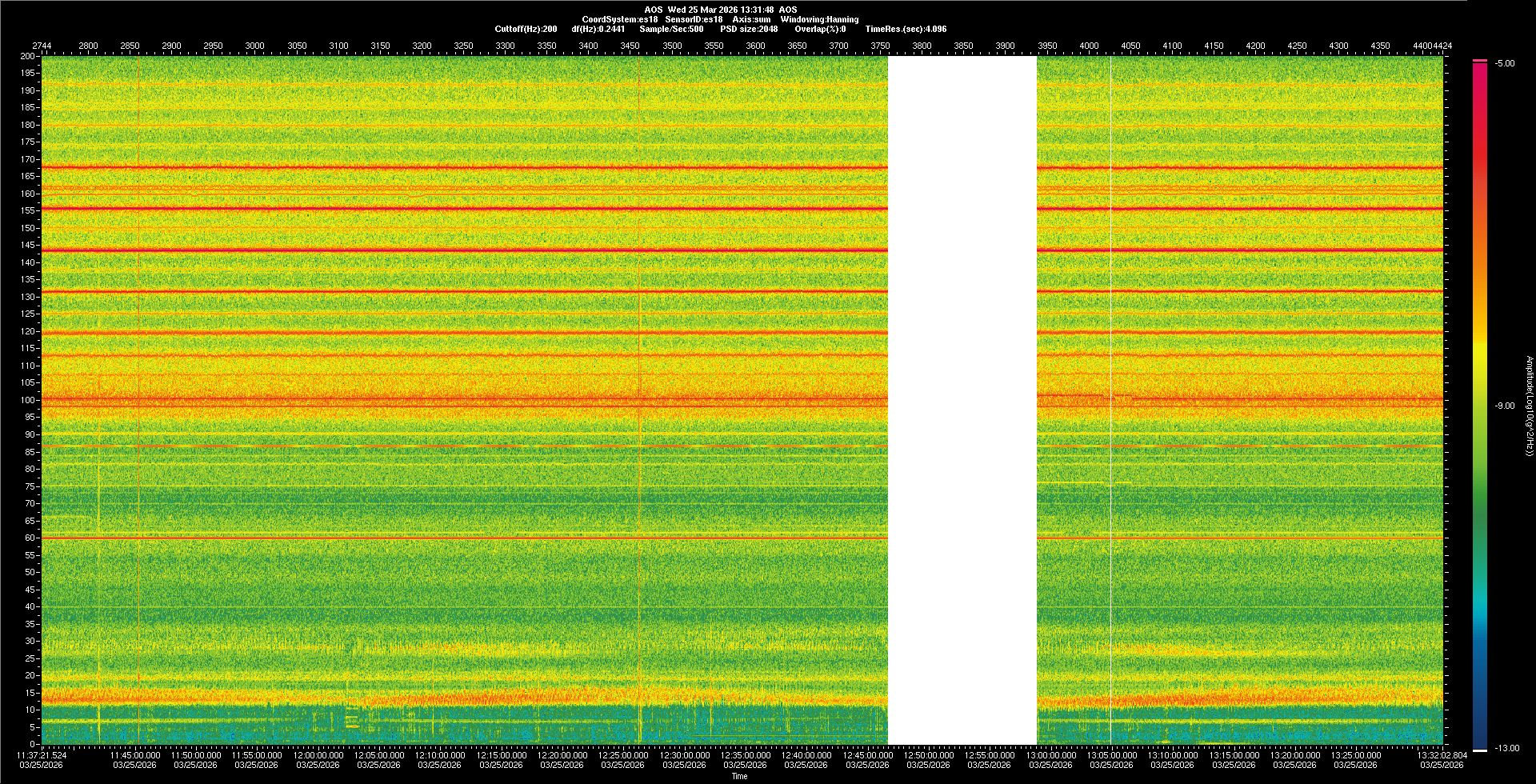Click the Cutoff(Hz):200 header text
Screen dimensions: 1536x784
coord(526,29)
